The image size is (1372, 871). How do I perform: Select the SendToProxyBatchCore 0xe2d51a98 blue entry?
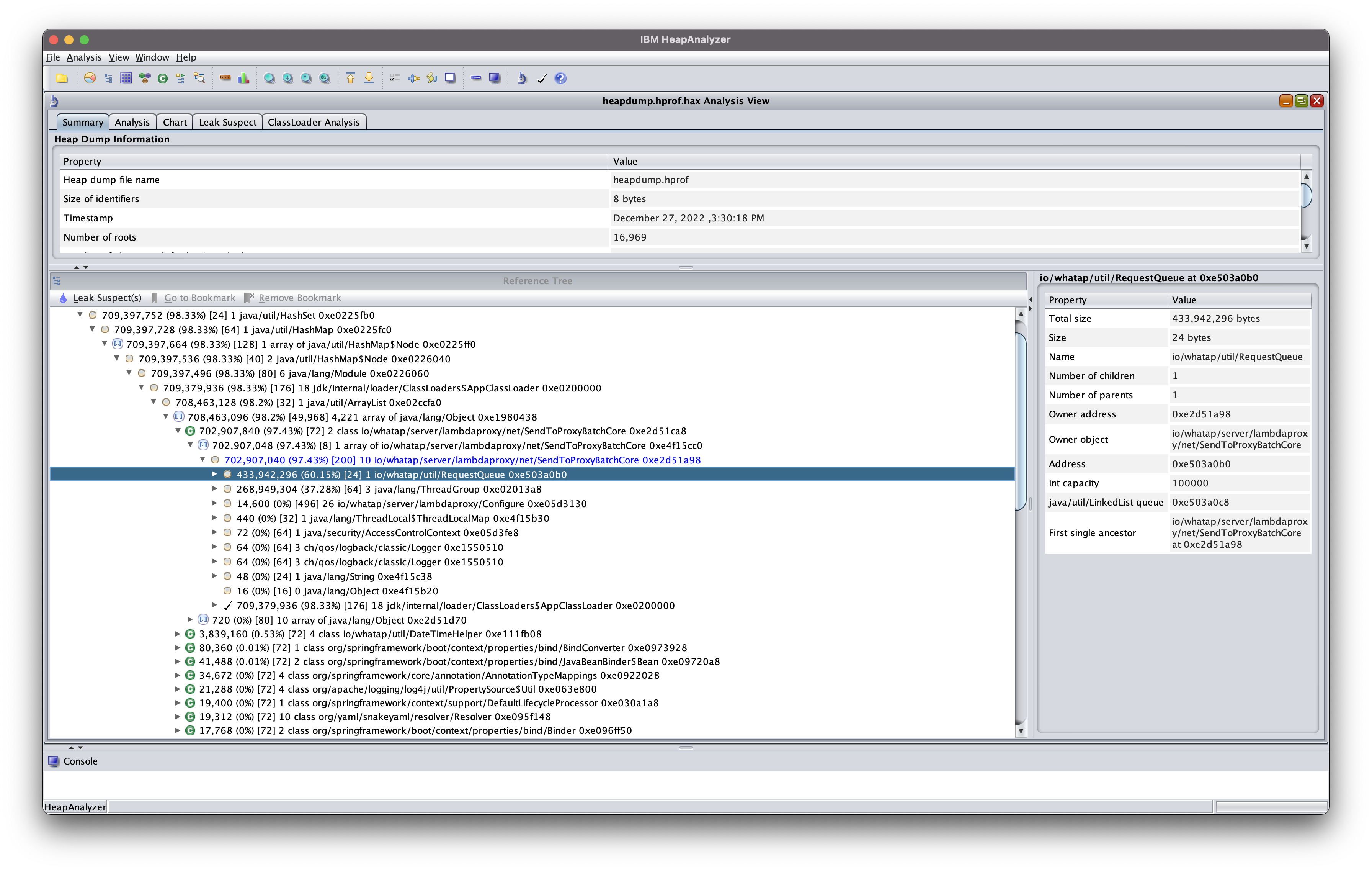(462, 460)
